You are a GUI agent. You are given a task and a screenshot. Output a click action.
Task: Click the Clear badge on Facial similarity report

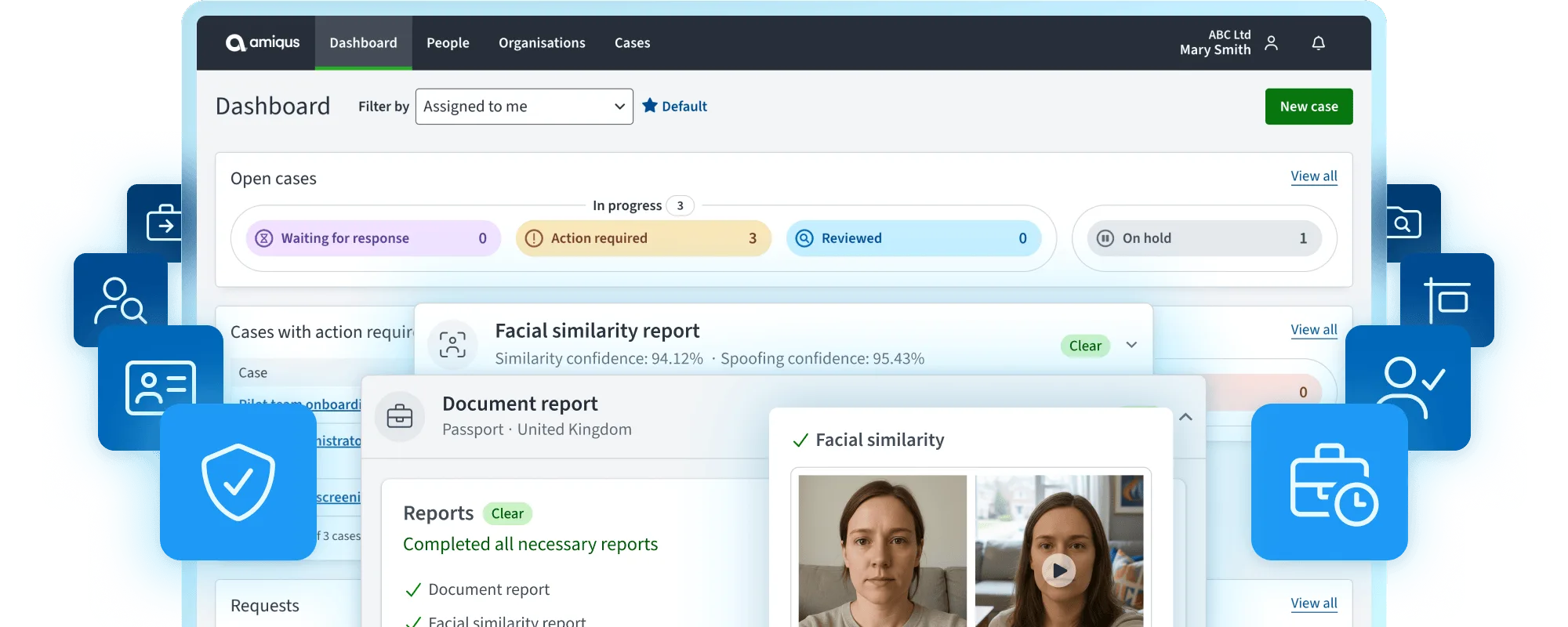[1085, 346]
